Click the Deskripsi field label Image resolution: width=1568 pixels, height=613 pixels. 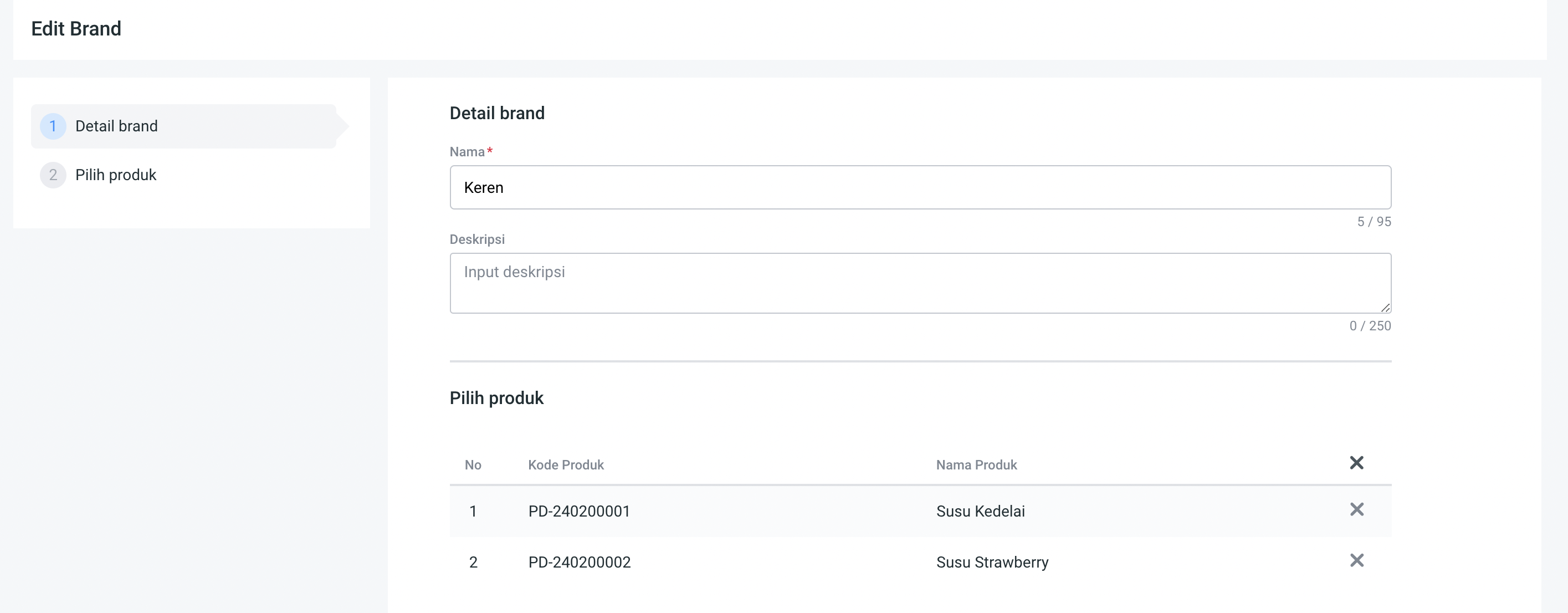476,239
